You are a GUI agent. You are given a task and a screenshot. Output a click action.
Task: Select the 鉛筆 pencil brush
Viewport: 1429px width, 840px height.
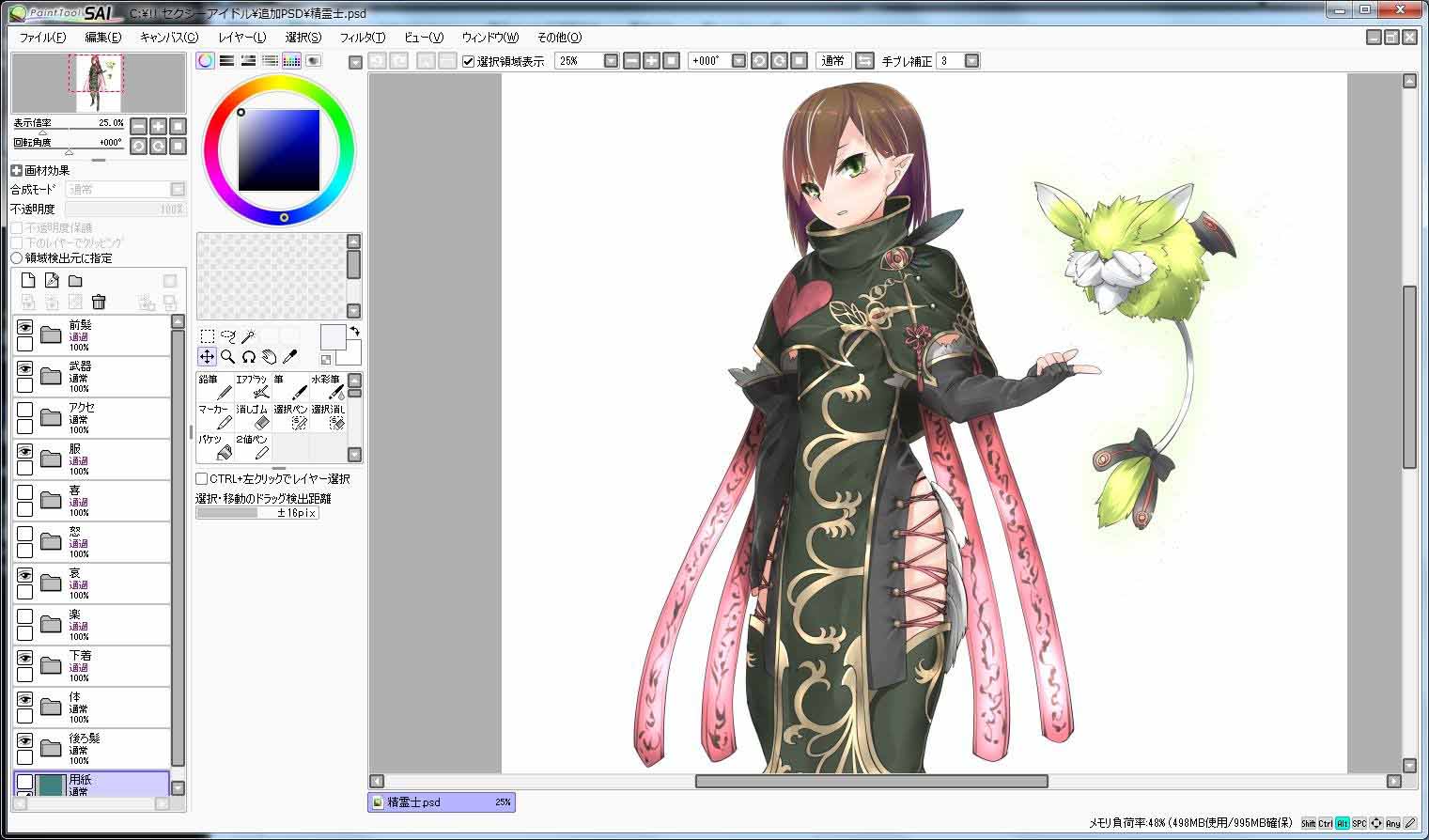pos(214,387)
